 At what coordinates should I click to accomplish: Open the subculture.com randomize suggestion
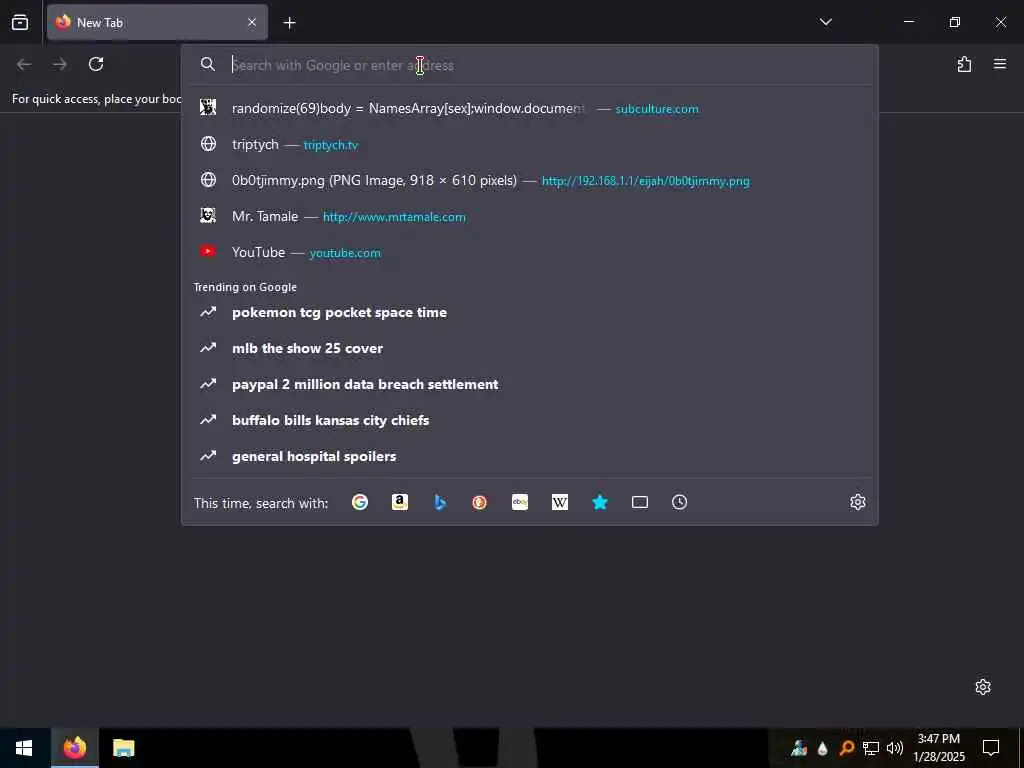click(x=530, y=108)
